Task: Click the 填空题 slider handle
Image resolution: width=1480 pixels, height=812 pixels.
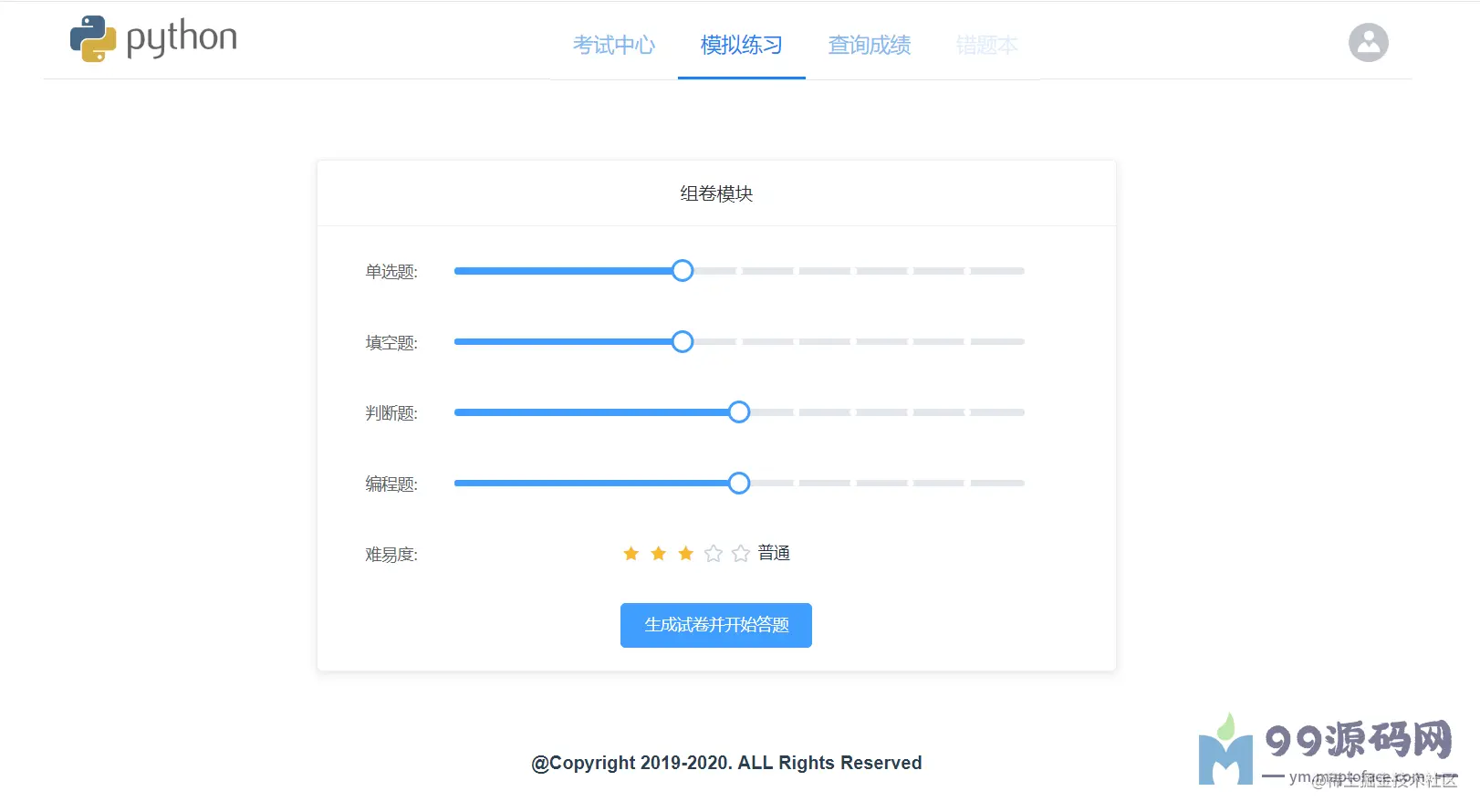Action: click(x=683, y=342)
